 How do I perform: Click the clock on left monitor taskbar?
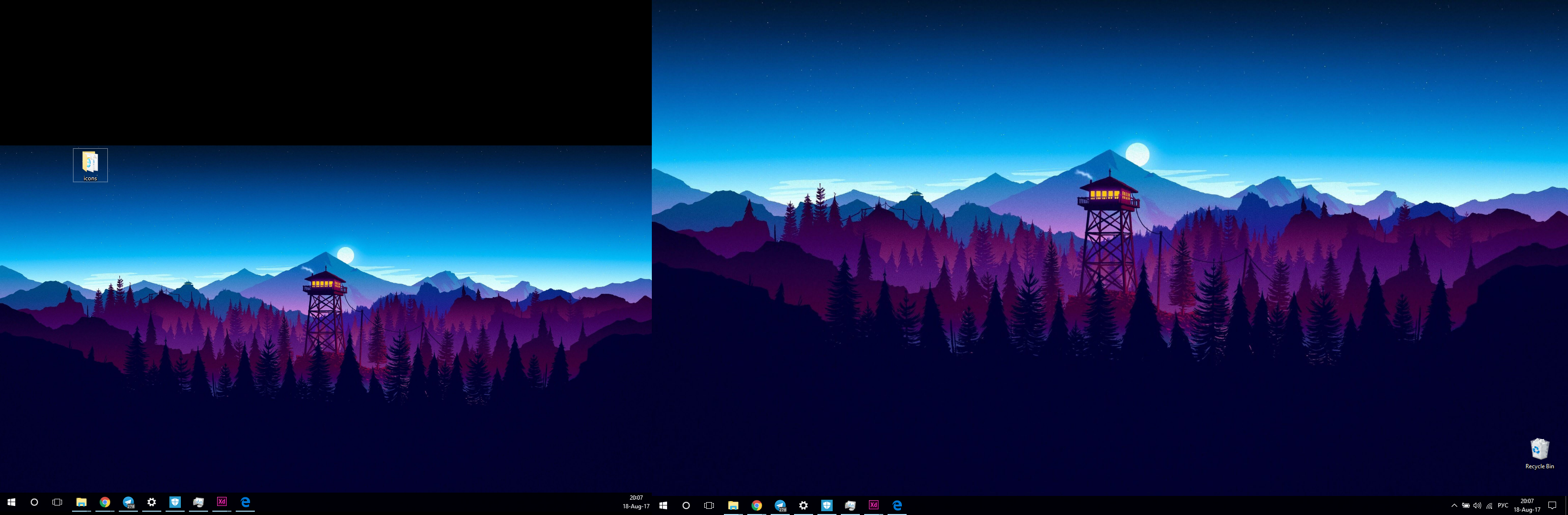636,502
